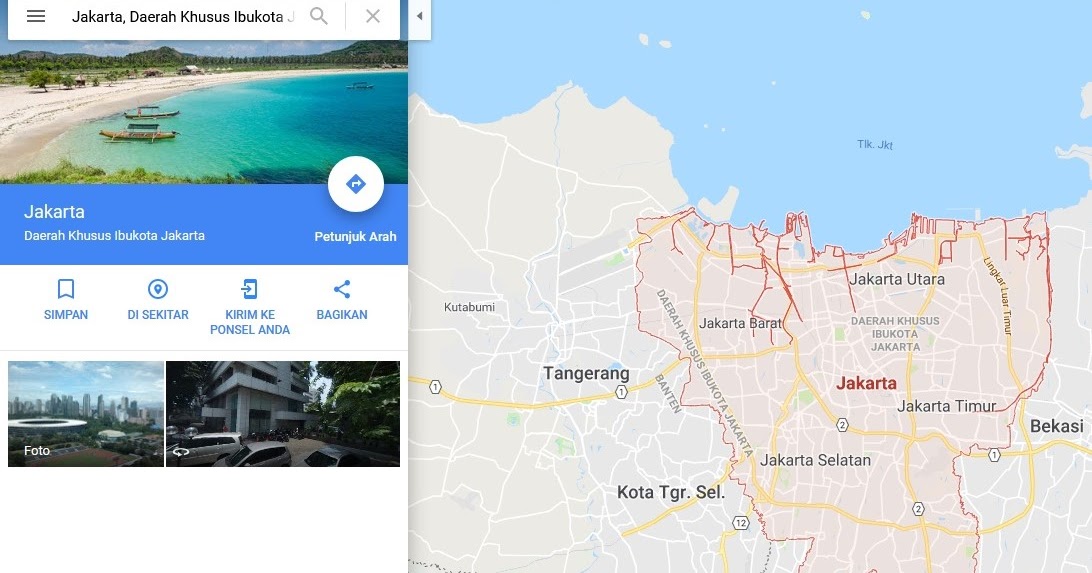Viewport: 1092px width, 573px height.
Task: Click the Kutabumi label on the map
Action: [x=469, y=307]
